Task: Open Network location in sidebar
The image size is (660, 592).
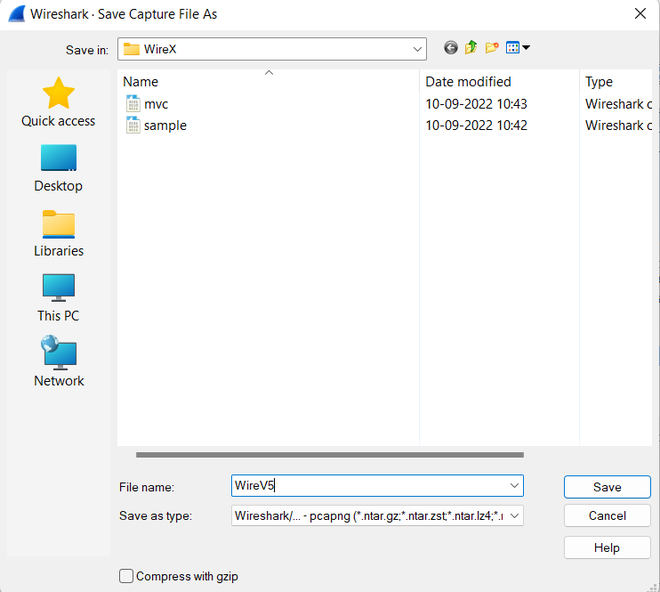Action: tap(59, 362)
